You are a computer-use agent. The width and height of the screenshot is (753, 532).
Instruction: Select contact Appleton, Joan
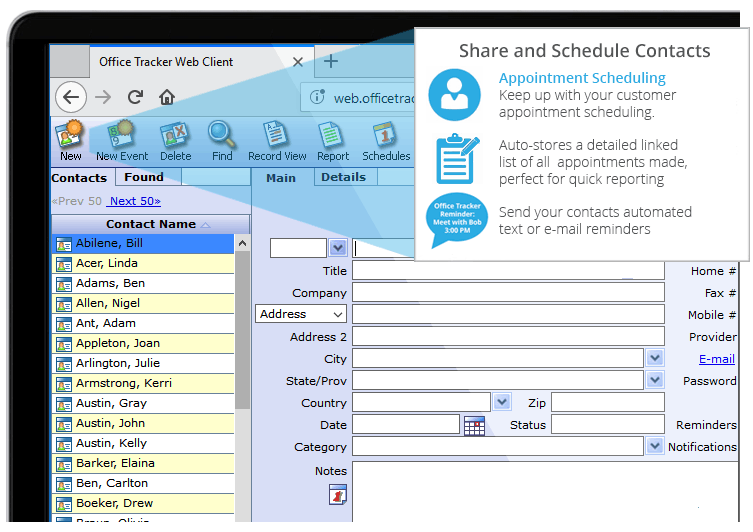coord(143,343)
